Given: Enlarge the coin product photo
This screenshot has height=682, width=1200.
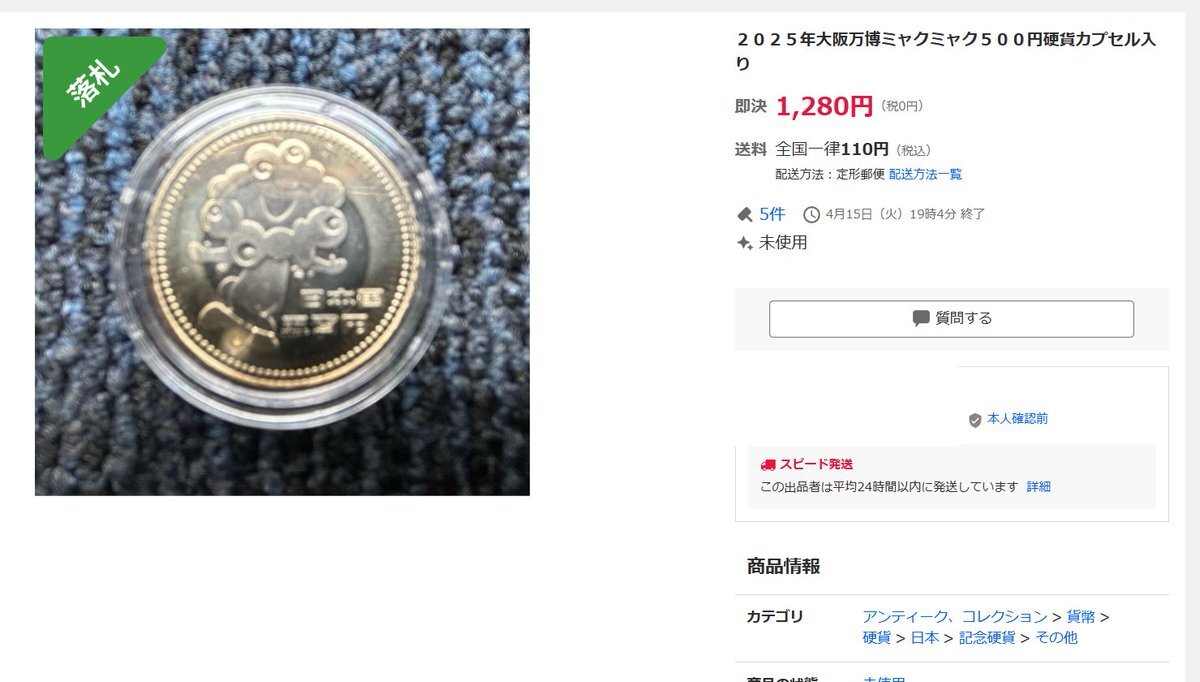Looking at the screenshot, I should [x=282, y=262].
